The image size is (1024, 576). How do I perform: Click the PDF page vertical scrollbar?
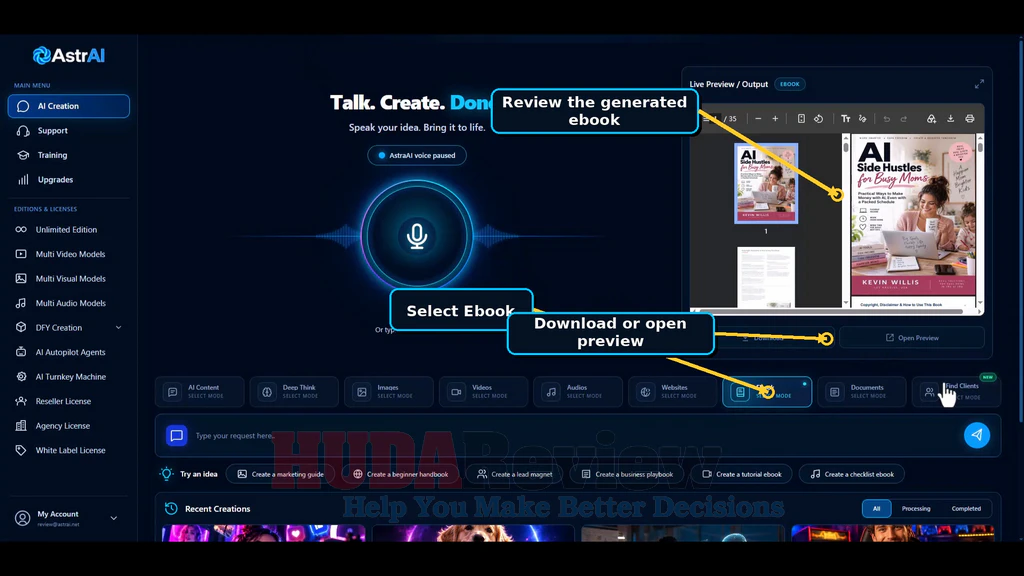click(x=980, y=220)
